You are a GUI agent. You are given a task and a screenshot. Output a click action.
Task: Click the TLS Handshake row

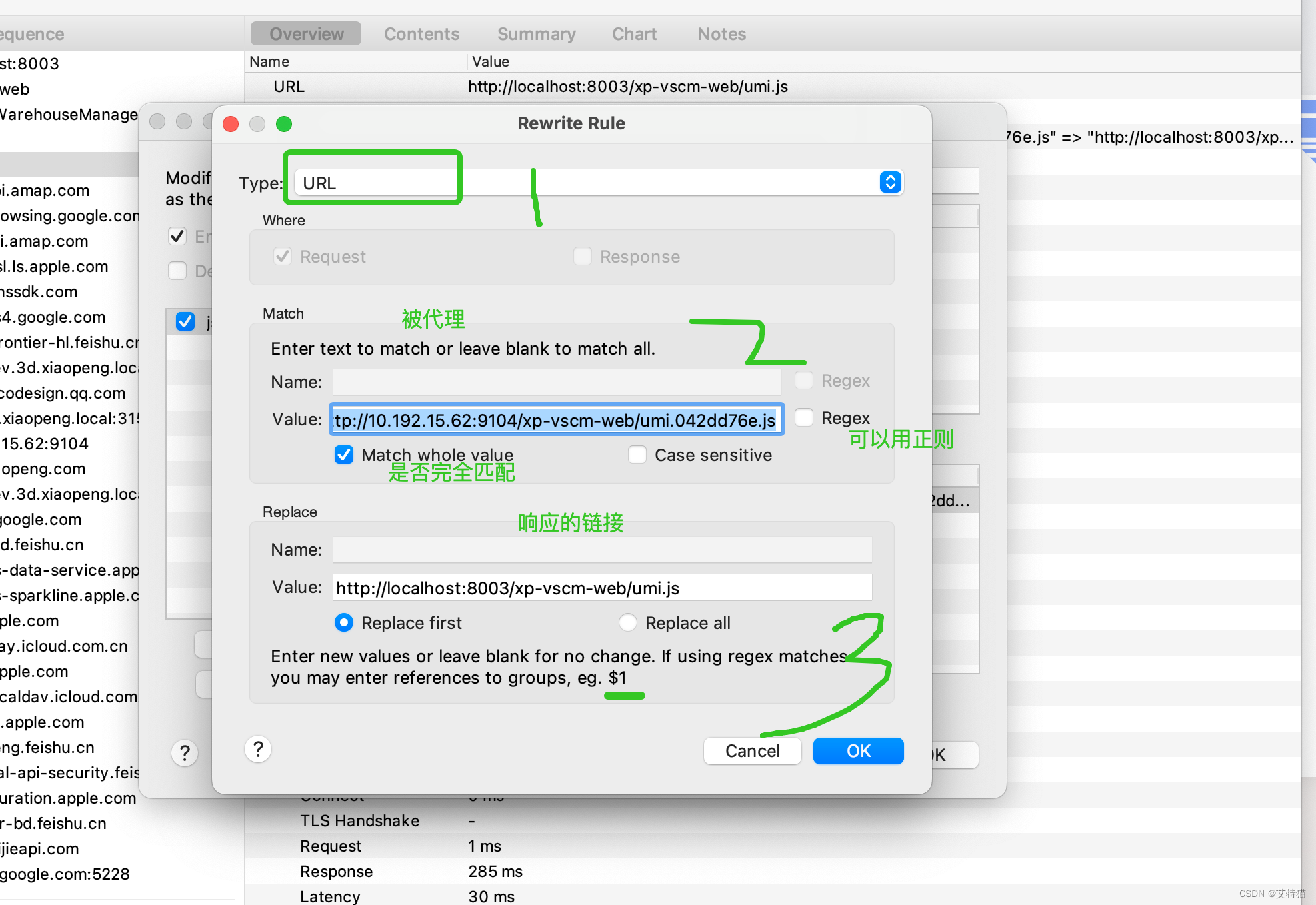pos(773,821)
